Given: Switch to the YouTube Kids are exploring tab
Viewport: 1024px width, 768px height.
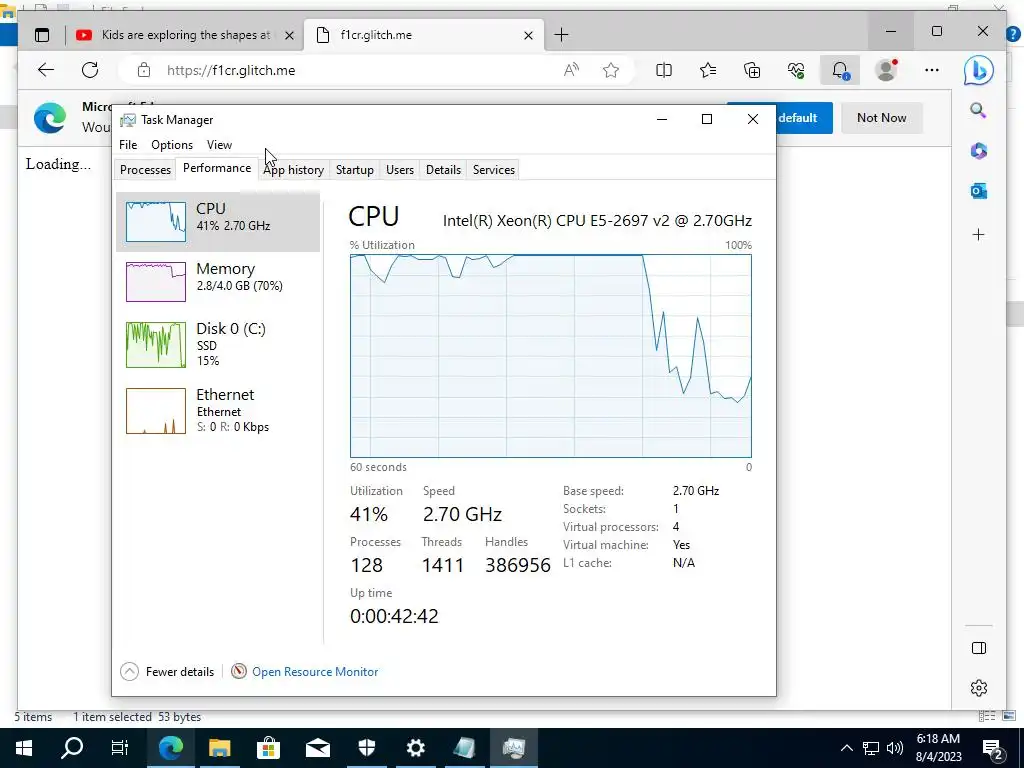Looking at the screenshot, I should click(x=185, y=35).
